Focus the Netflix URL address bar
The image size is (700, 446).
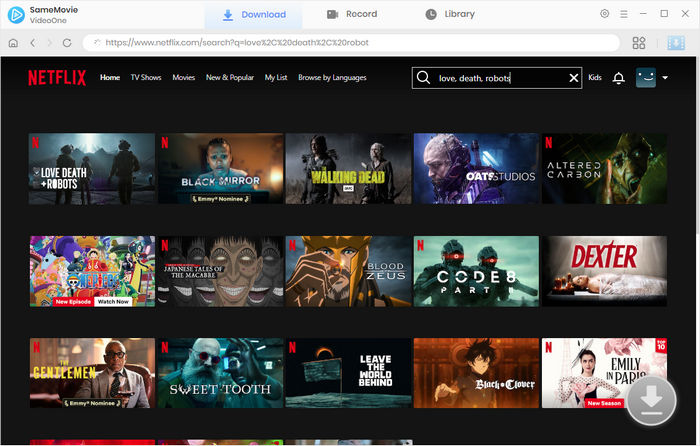pyautogui.click(x=352, y=43)
